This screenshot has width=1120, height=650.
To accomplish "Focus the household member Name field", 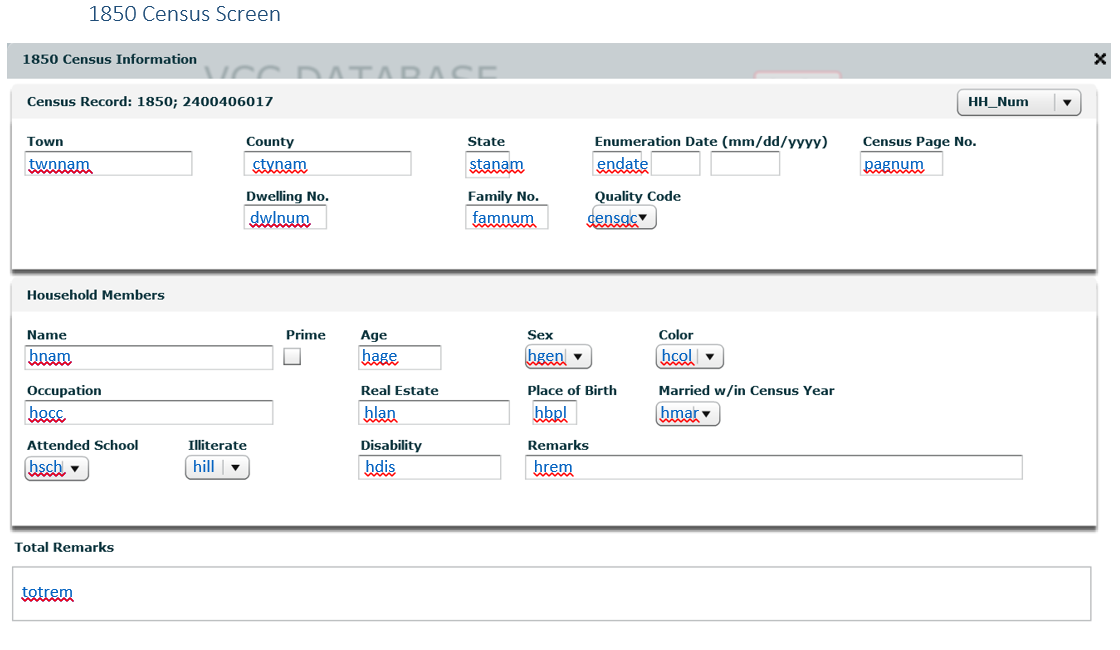I will point(149,357).
